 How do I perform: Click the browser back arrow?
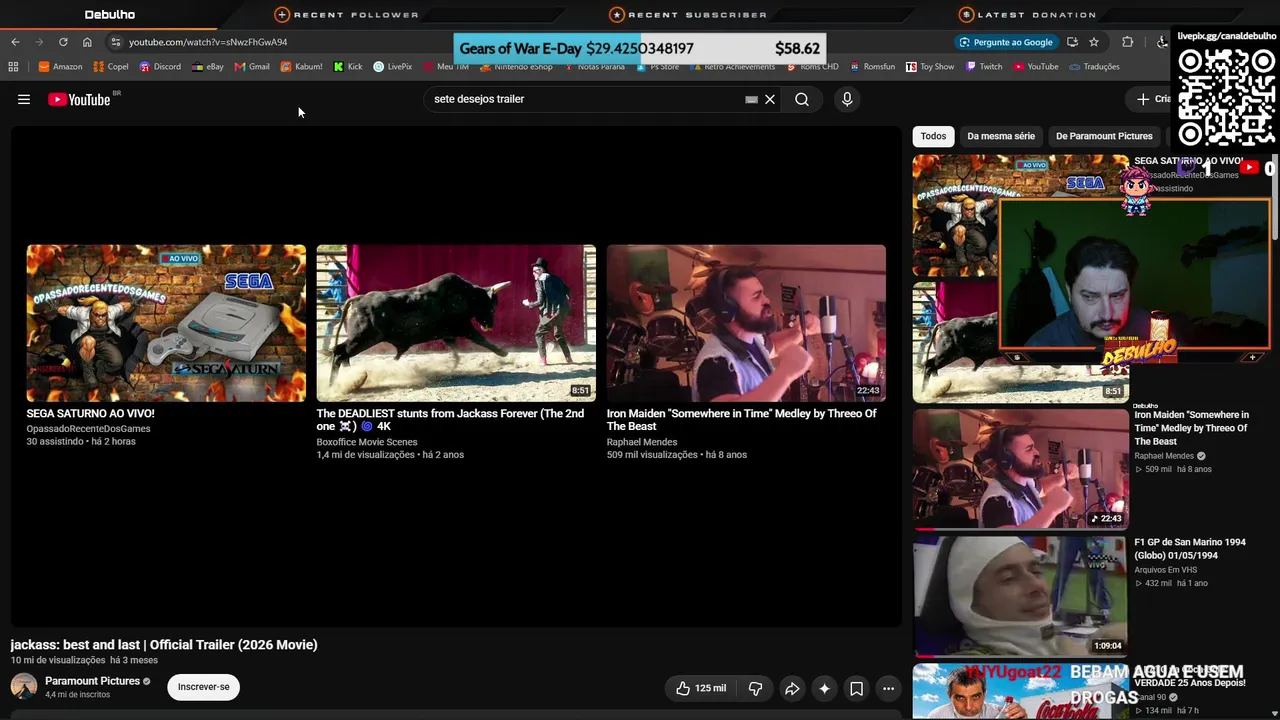pyautogui.click(x=15, y=42)
